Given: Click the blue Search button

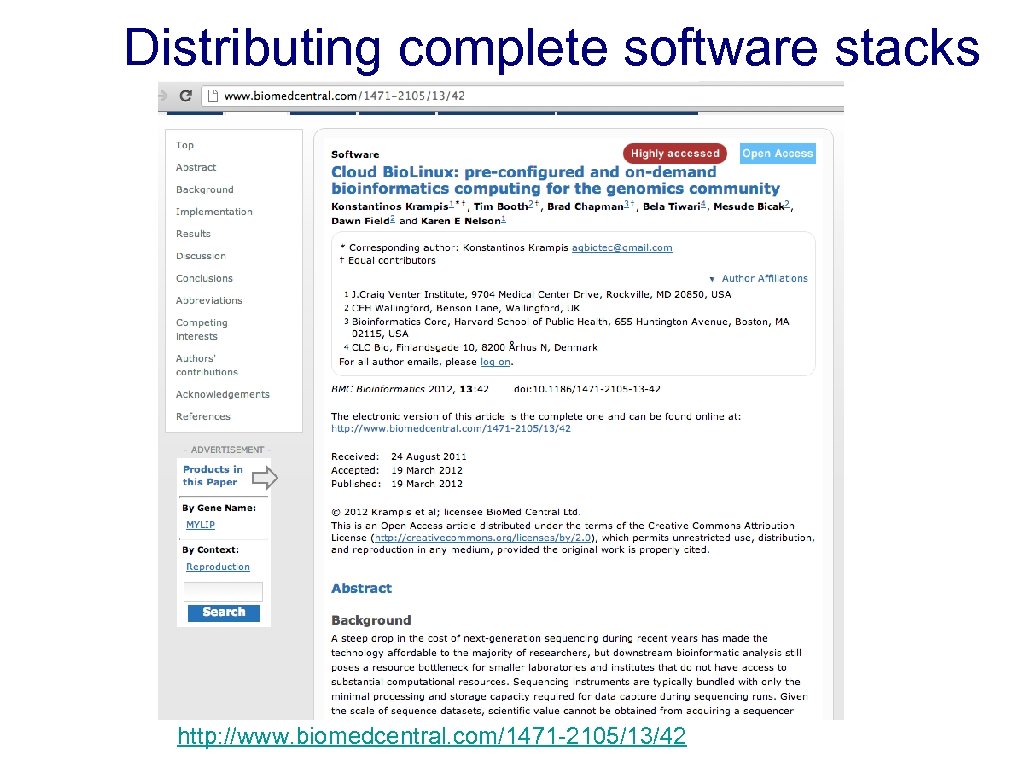Looking at the screenshot, I should (x=223, y=613).
